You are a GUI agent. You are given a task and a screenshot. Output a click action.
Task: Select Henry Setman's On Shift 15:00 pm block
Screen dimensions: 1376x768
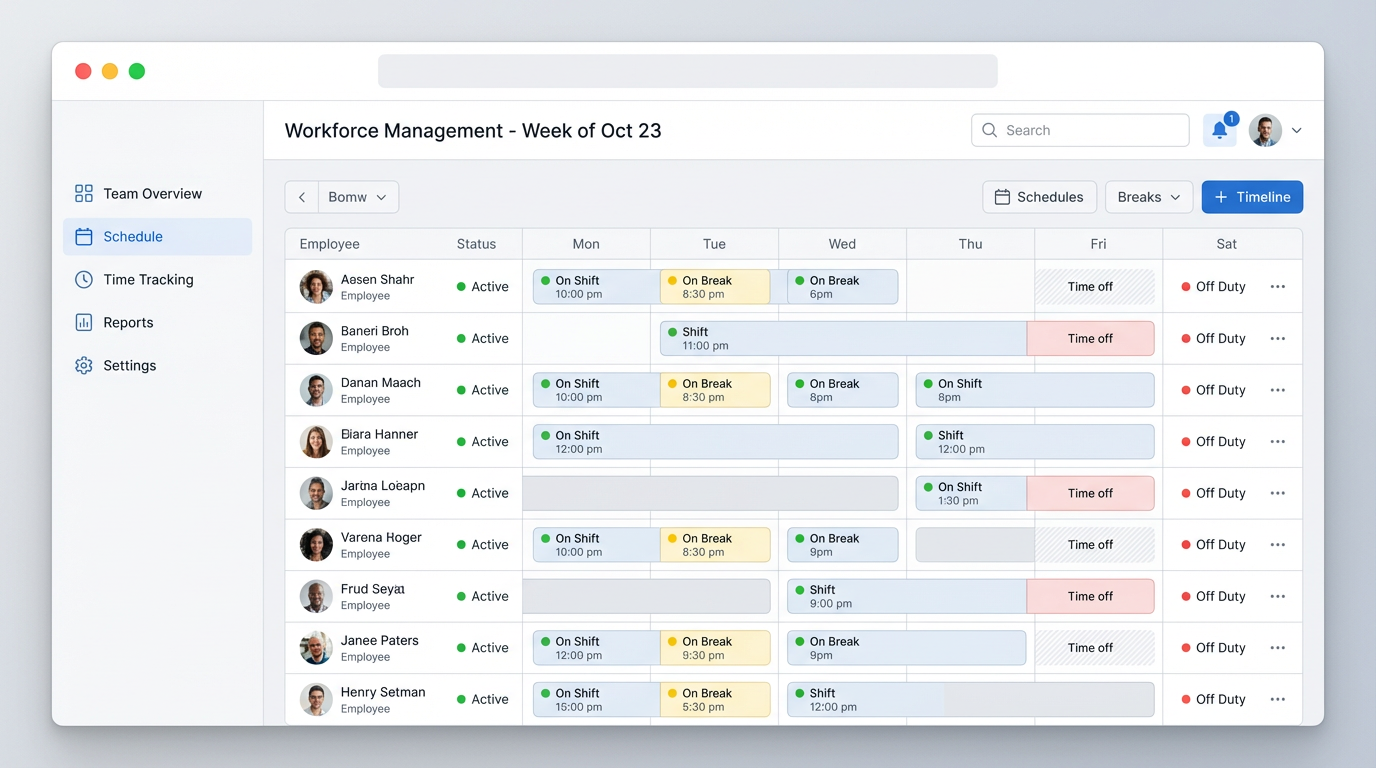(x=596, y=700)
